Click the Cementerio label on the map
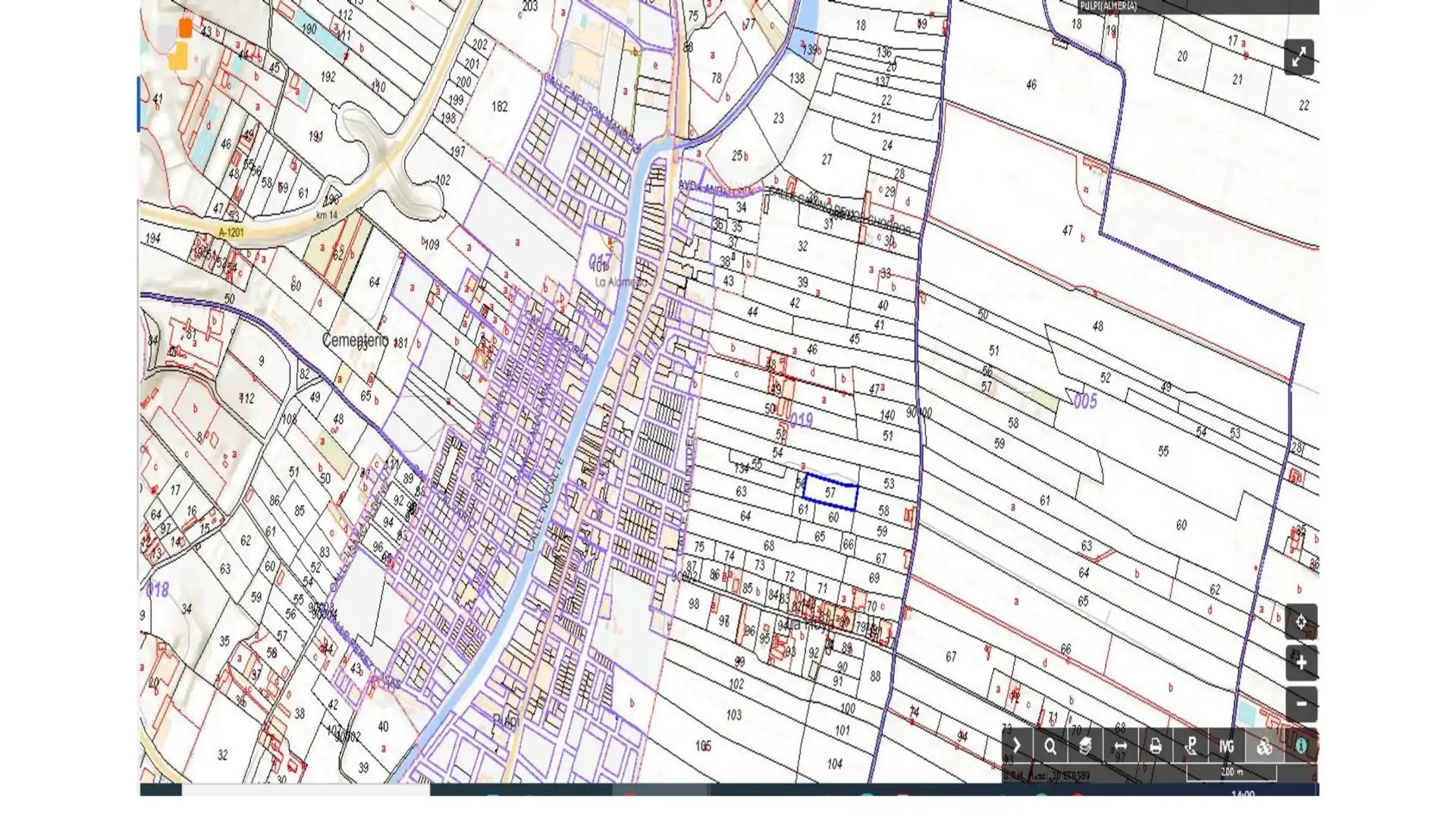 click(355, 341)
